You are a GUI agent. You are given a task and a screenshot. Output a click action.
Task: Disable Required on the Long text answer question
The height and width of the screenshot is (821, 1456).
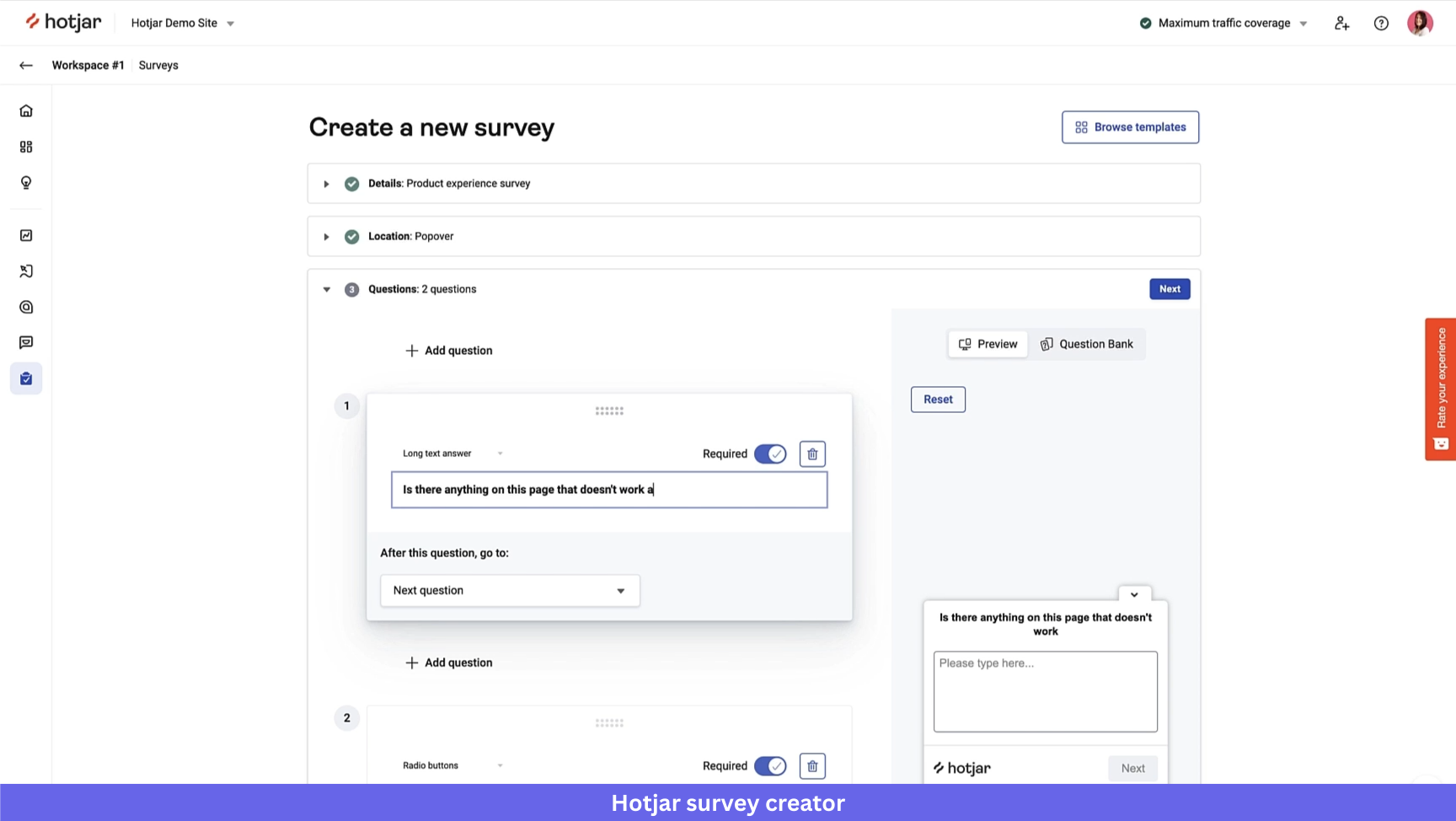click(x=770, y=453)
